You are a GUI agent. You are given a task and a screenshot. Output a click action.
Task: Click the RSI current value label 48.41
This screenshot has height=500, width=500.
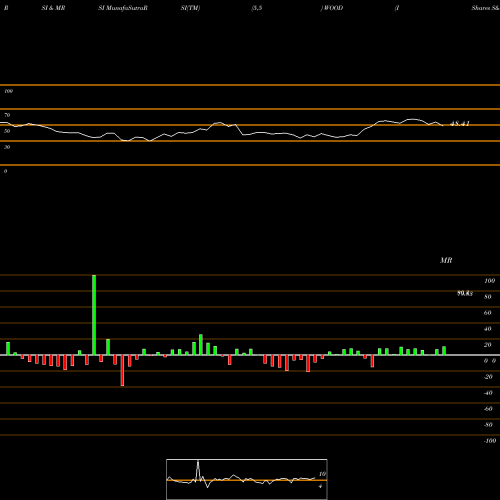tap(460, 124)
